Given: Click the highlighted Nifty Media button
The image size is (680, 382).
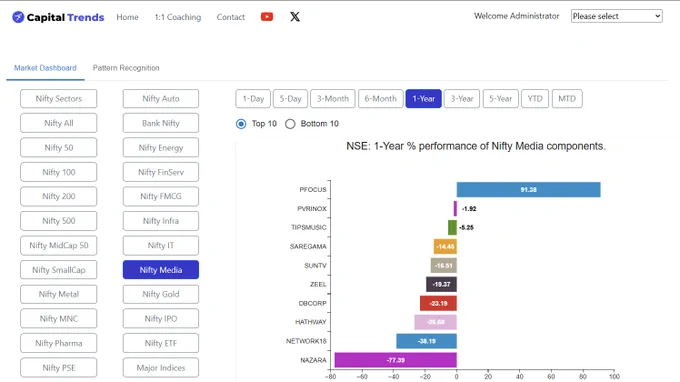Looking at the screenshot, I should click(161, 270).
